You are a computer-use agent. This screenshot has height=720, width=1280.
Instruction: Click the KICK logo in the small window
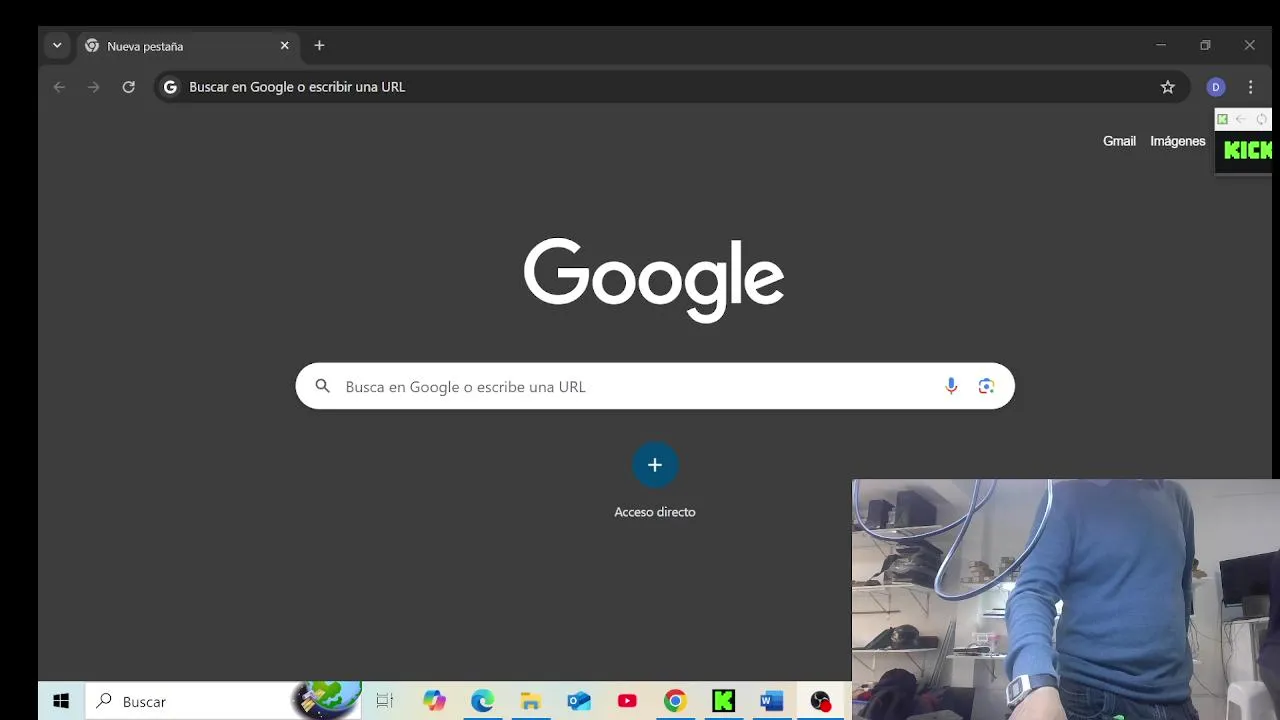(x=1248, y=150)
